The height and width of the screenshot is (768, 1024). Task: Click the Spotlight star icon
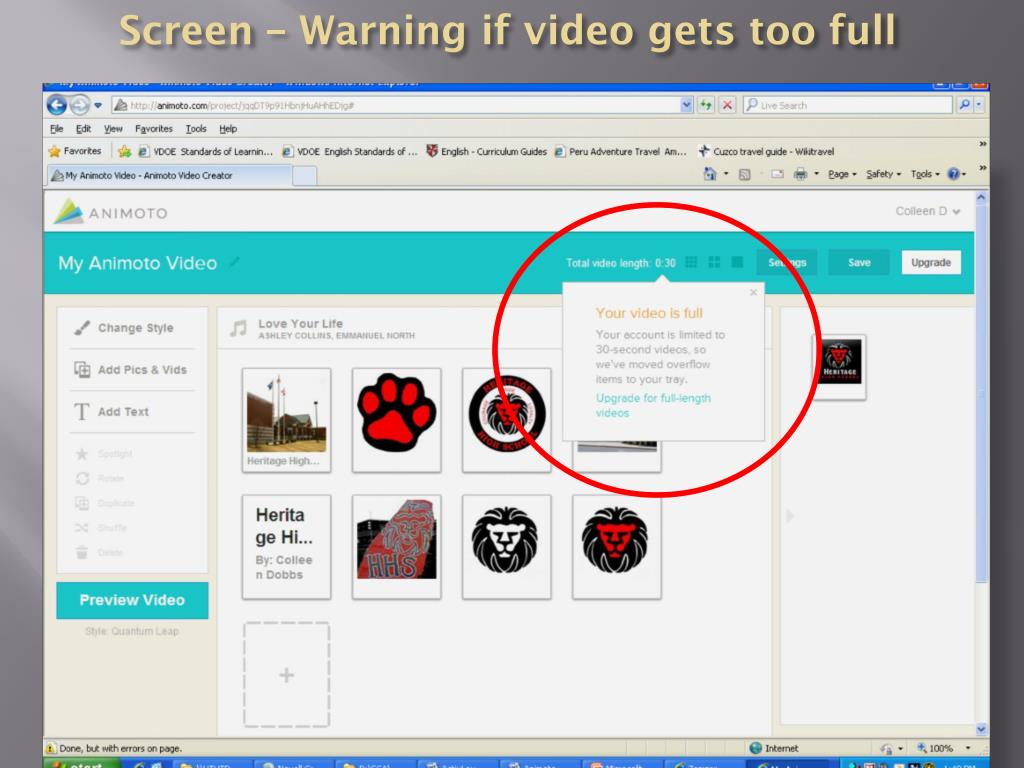click(82, 454)
